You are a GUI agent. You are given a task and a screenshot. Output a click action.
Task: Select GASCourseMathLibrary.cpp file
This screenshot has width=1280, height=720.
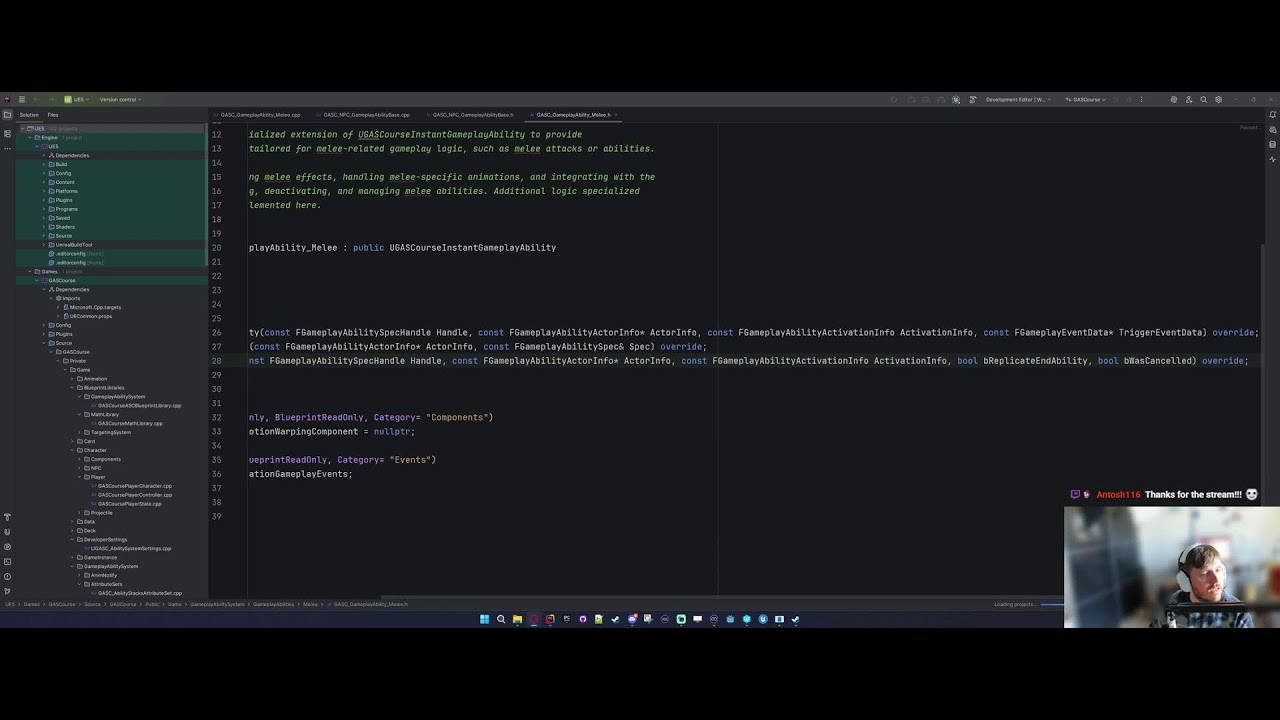130,424
